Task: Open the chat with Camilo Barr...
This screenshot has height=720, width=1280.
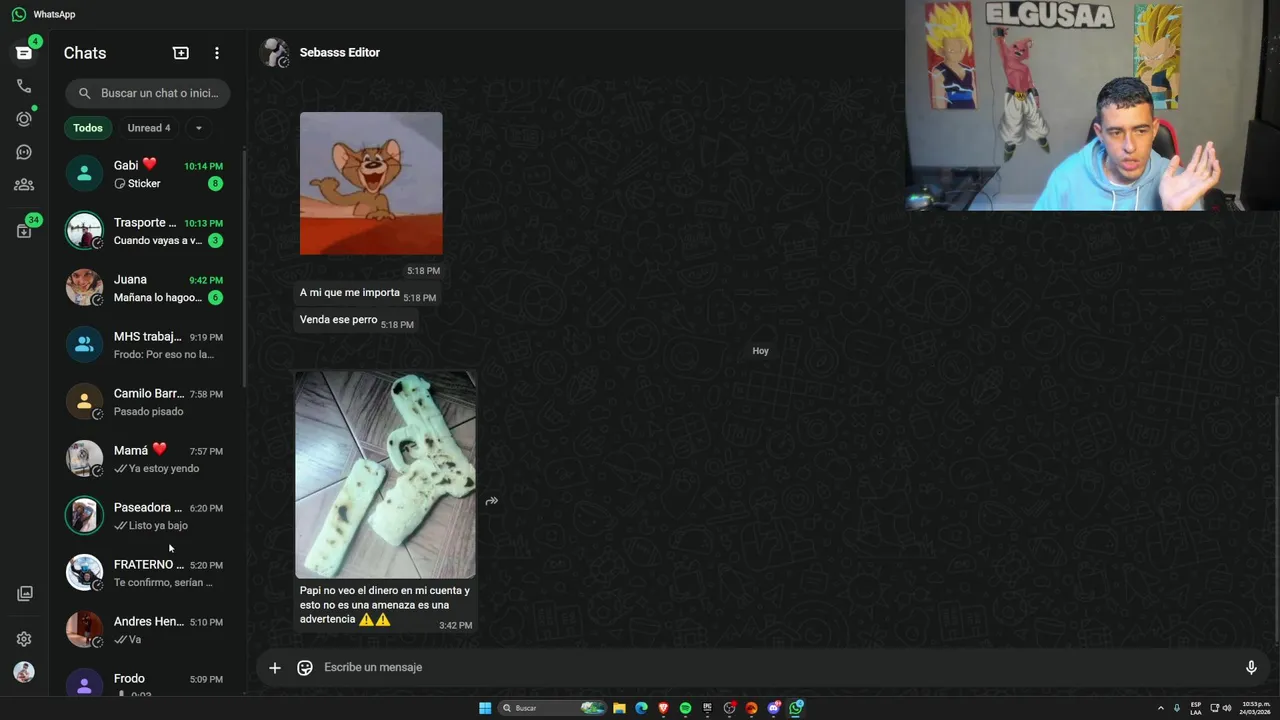Action: (146, 402)
